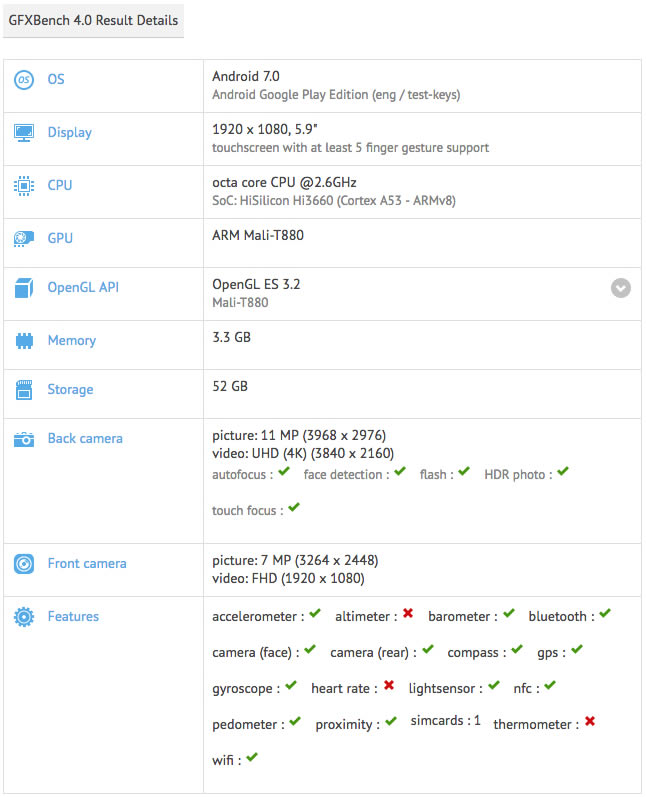The image size is (646, 797).
Task: Click the green check next to autofocus
Action: tap(285, 472)
